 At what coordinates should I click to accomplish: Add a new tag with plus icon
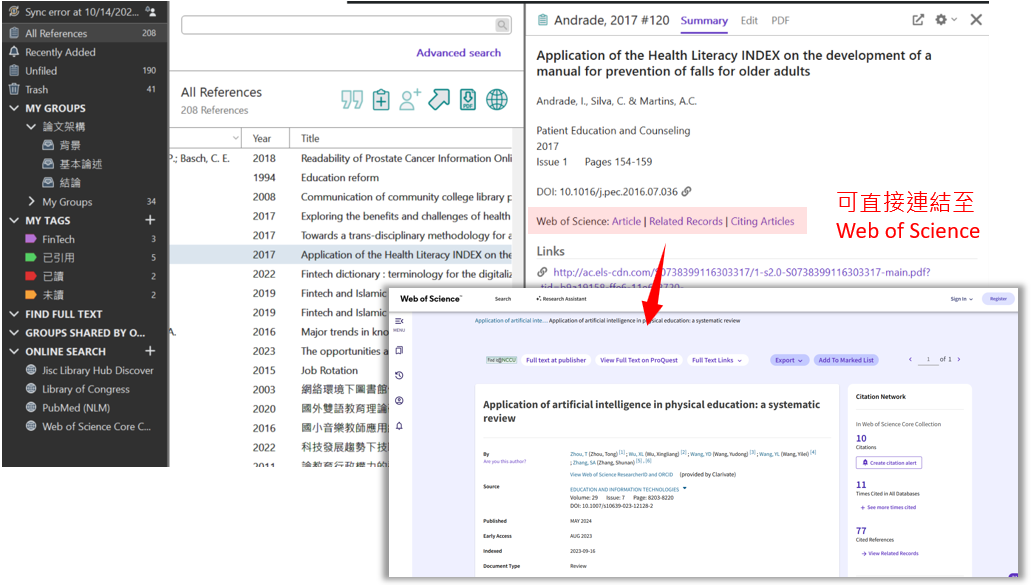tap(150, 220)
